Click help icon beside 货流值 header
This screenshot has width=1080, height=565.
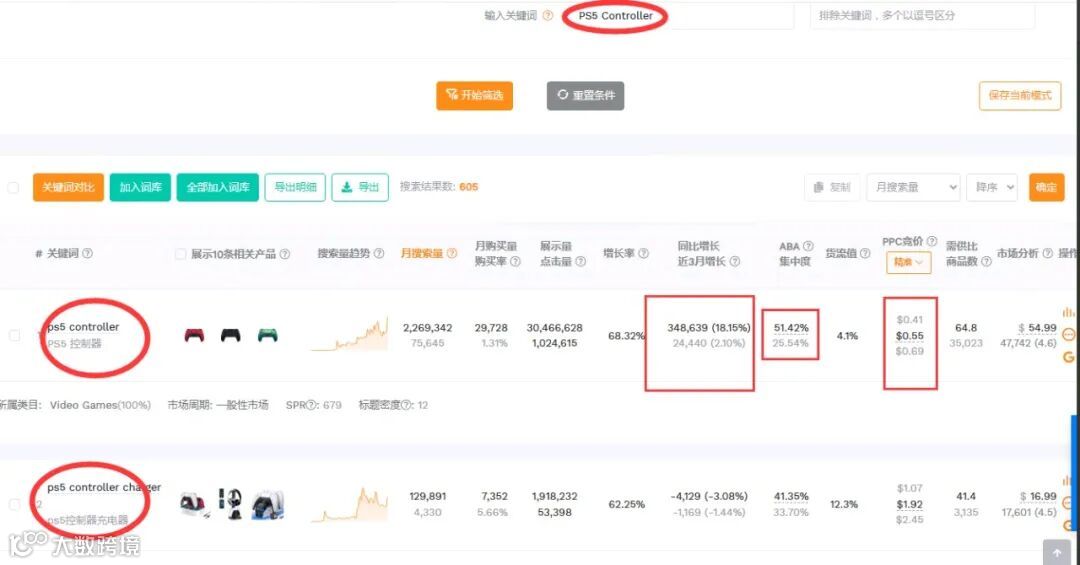pos(865,253)
